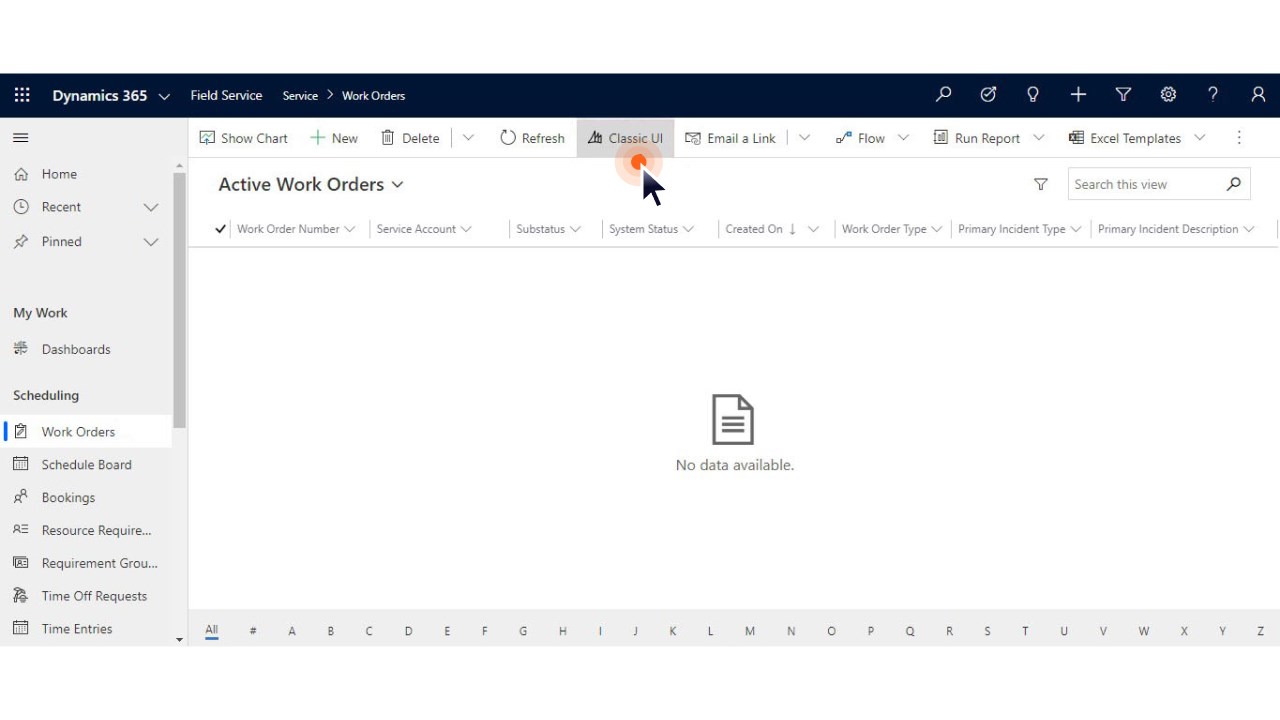Filter records by letter M
Viewport: 1280px width, 720px height.
pos(750,631)
